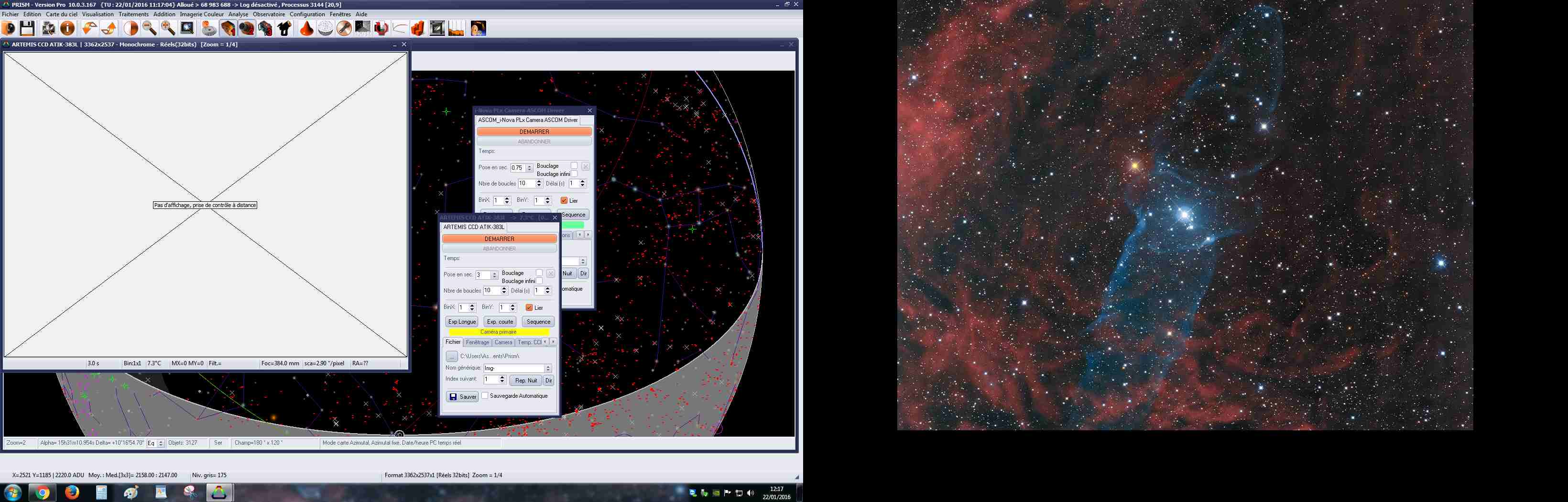
Task: Open the Traitements menu
Action: coord(133,14)
